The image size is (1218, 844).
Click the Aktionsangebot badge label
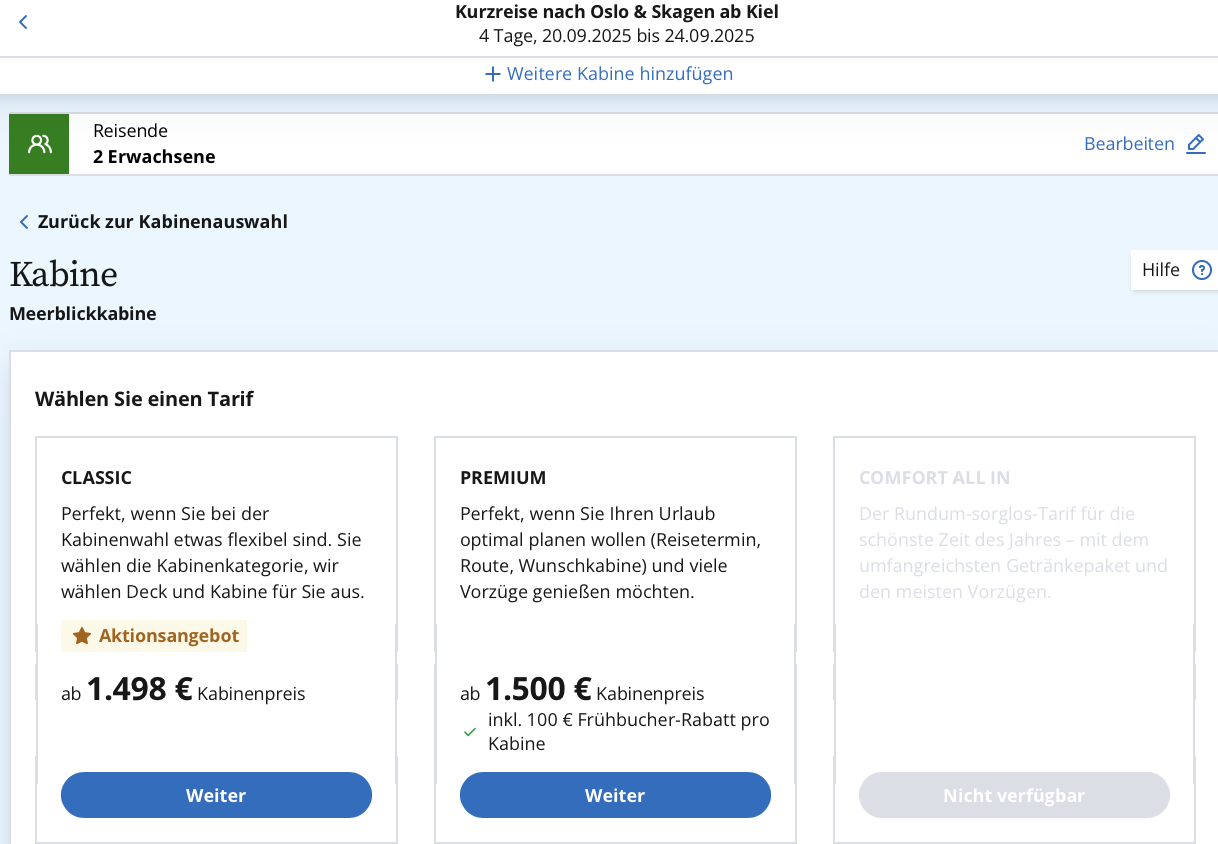tap(168, 636)
